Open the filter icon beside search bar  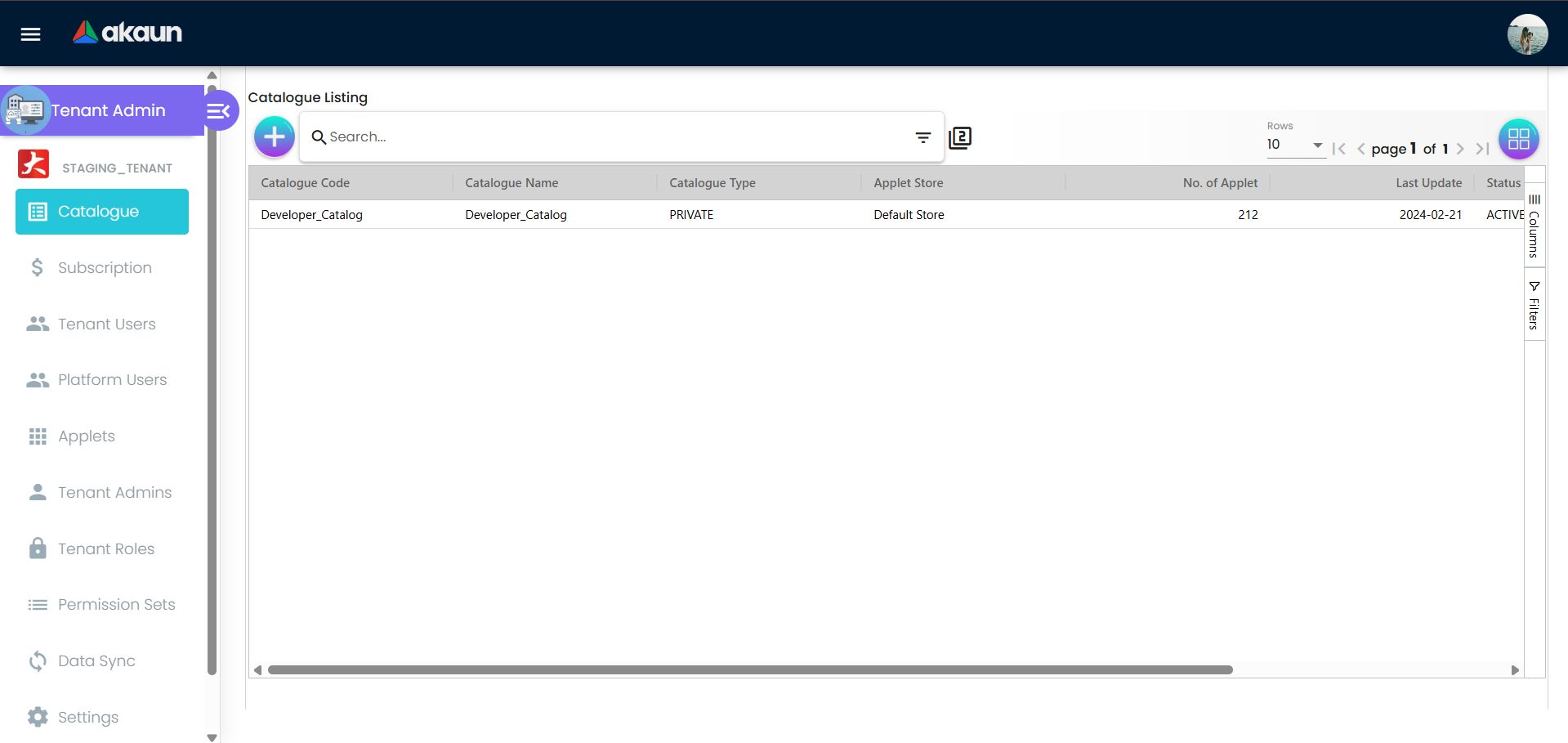click(923, 137)
